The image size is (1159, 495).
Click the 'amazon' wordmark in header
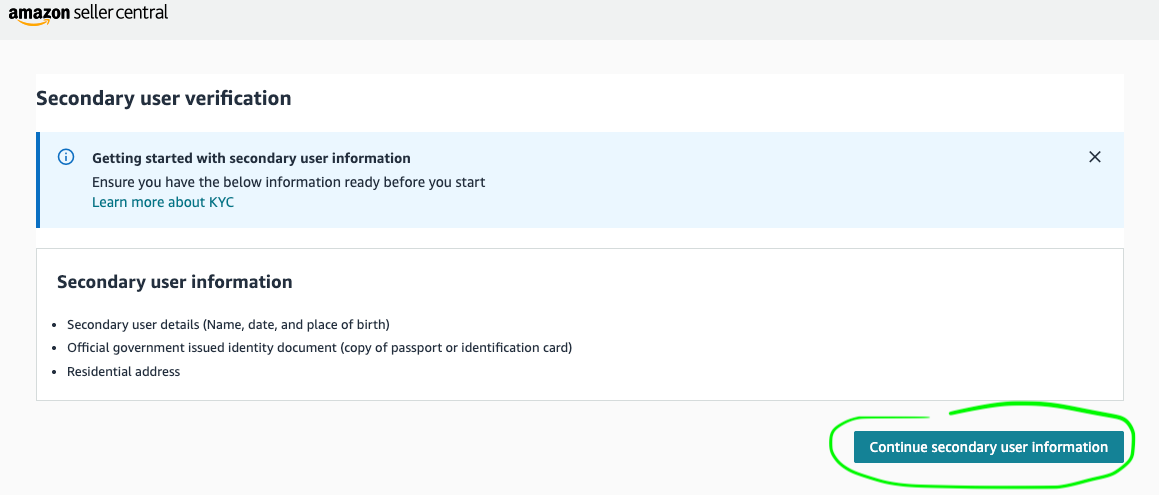click(39, 13)
